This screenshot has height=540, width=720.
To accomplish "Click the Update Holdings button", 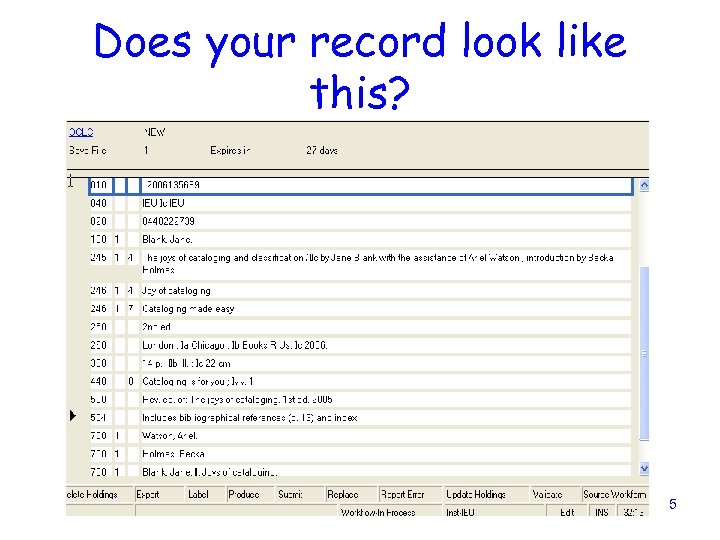I will click(x=486, y=494).
